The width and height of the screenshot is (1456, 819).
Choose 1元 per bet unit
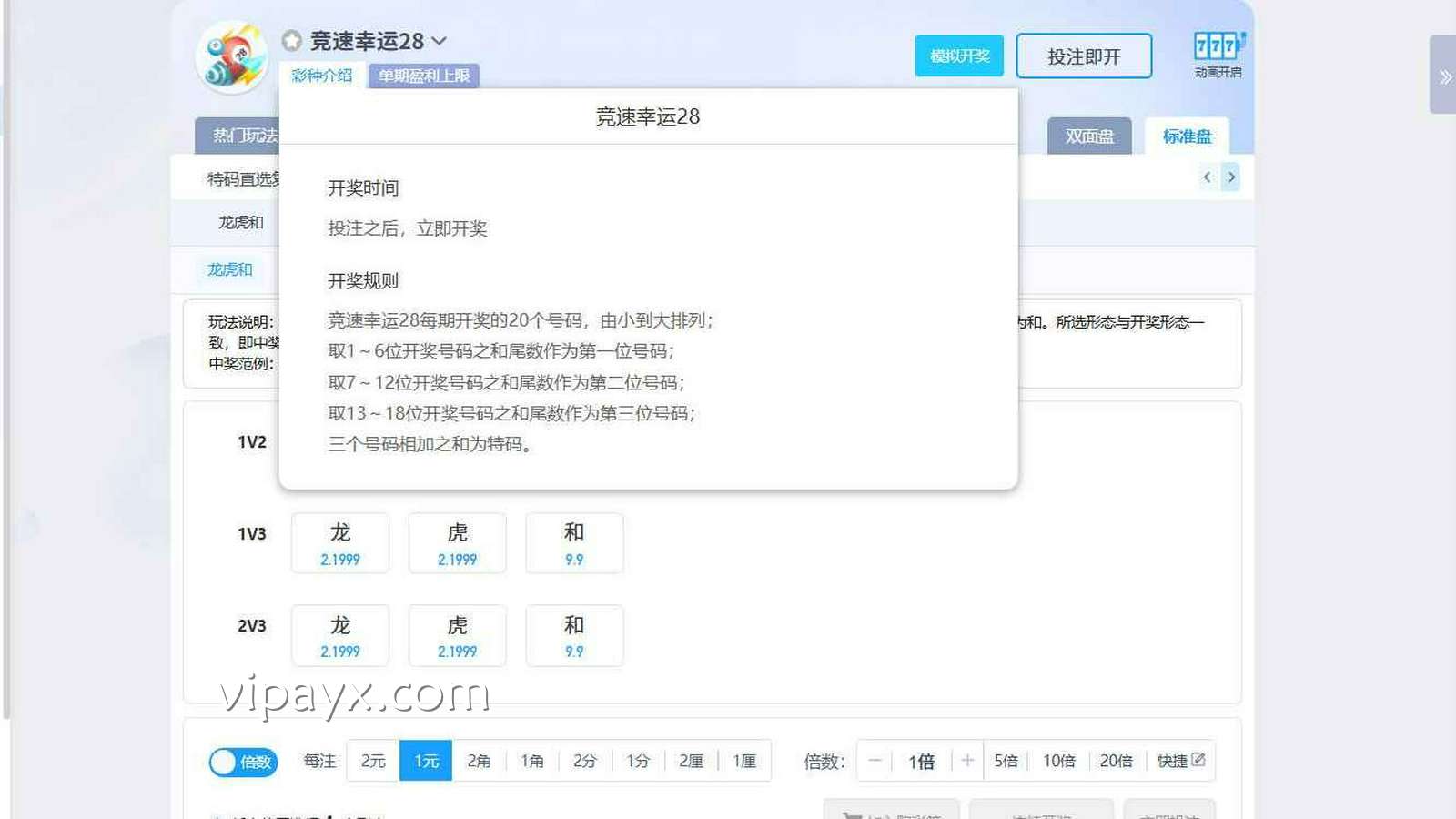[426, 761]
